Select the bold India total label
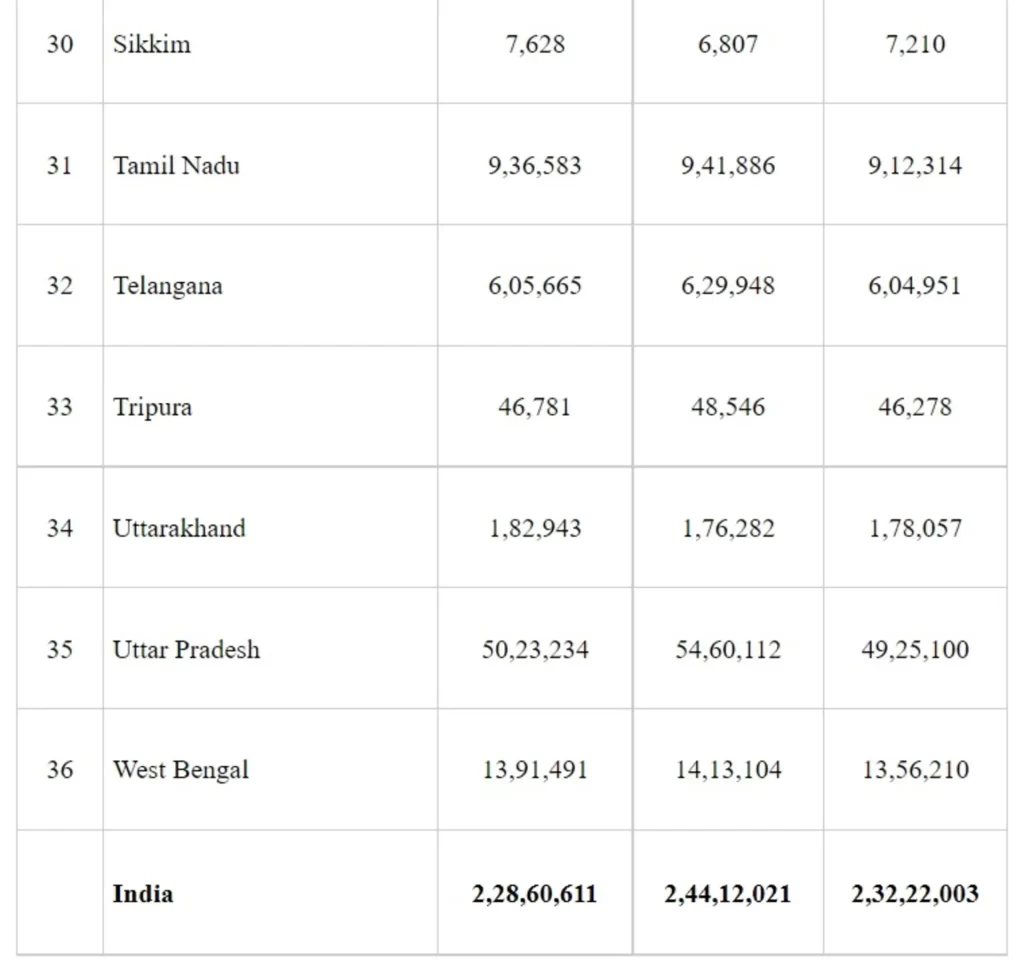This screenshot has height=975, width=1024. [x=142, y=893]
